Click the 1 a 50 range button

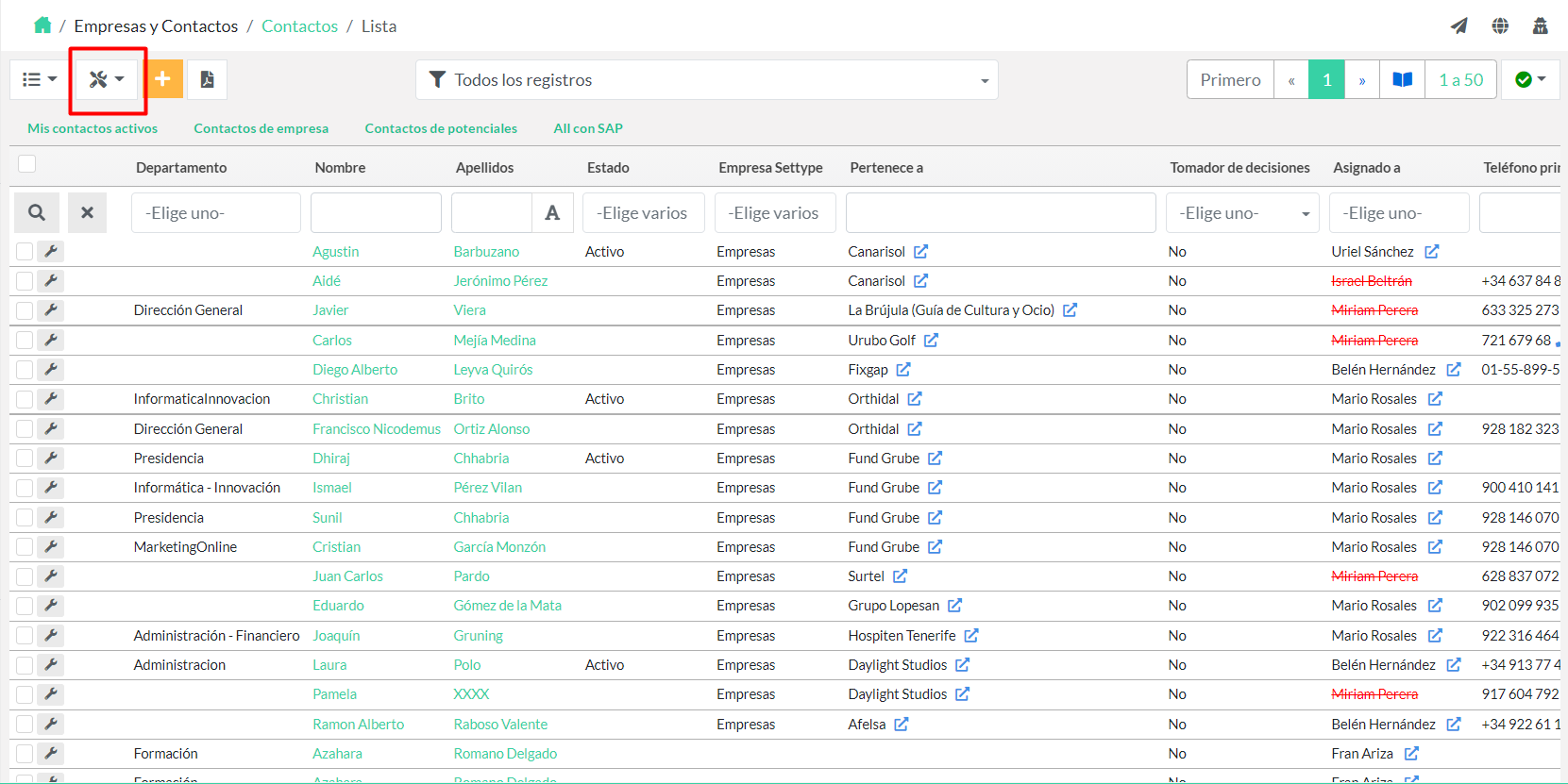[x=1461, y=79]
